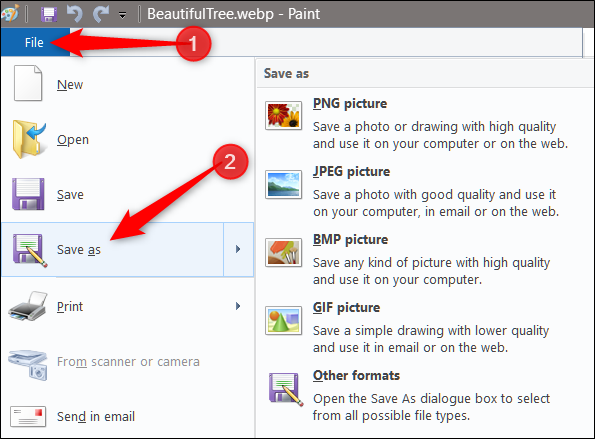
Task: Select PNG picture save format
Action: coord(424,123)
